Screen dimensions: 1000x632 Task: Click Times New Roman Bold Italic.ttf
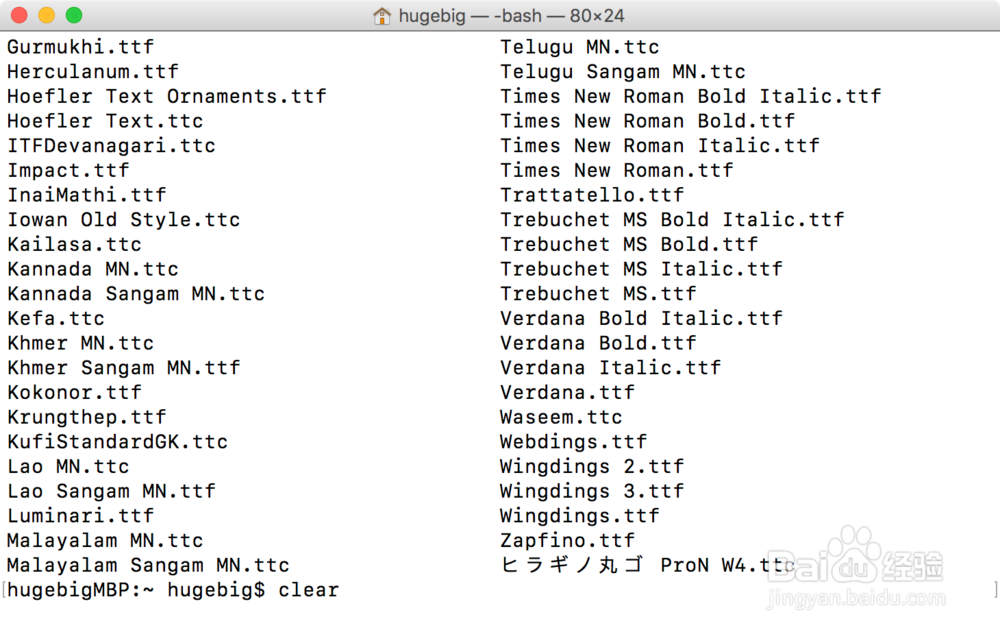point(691,96)
